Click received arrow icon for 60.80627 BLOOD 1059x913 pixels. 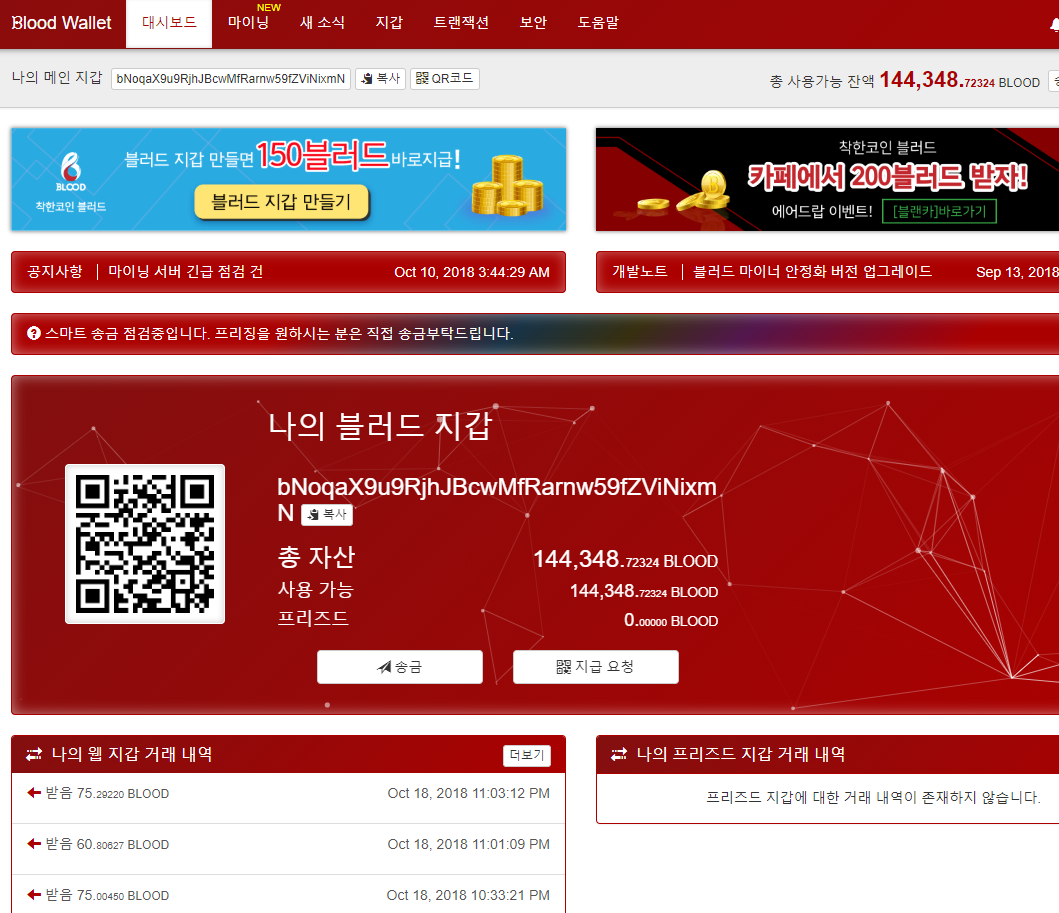point(34,843)
